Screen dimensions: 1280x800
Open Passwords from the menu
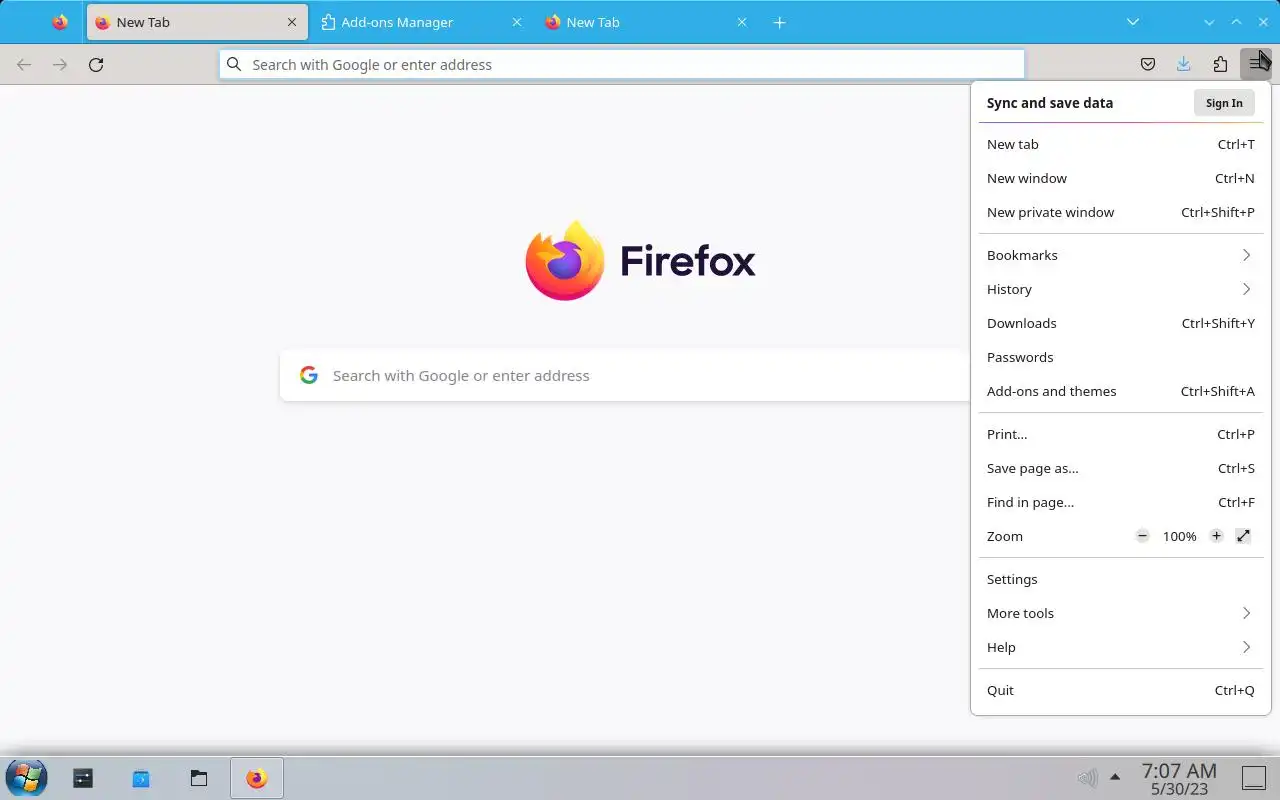tap(1121, 357)
